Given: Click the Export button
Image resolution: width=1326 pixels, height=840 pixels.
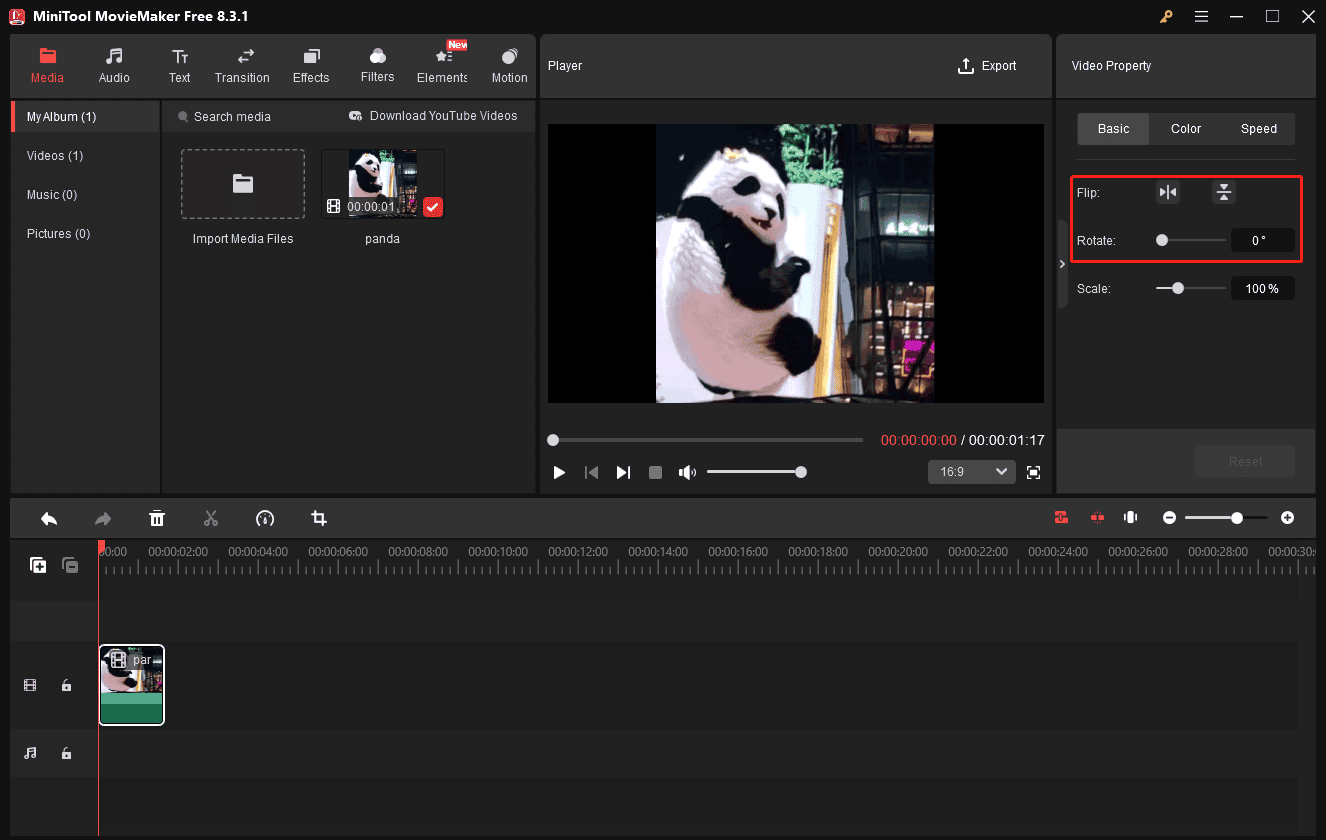Looking at the screenshot, I should pos(987,66).
